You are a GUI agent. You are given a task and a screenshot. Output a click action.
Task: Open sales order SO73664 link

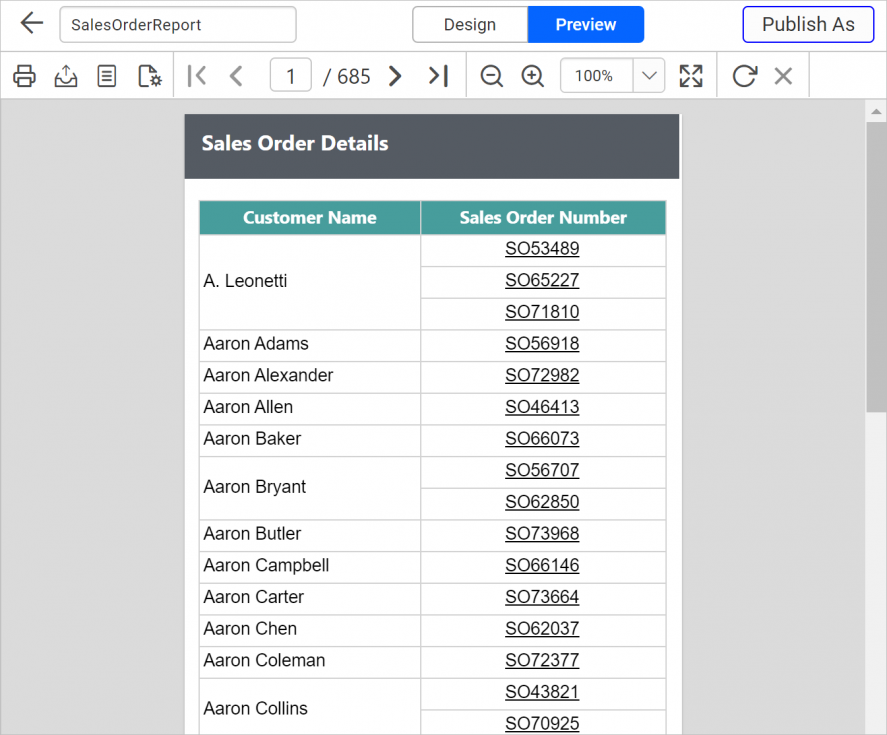tap(542, 597)
